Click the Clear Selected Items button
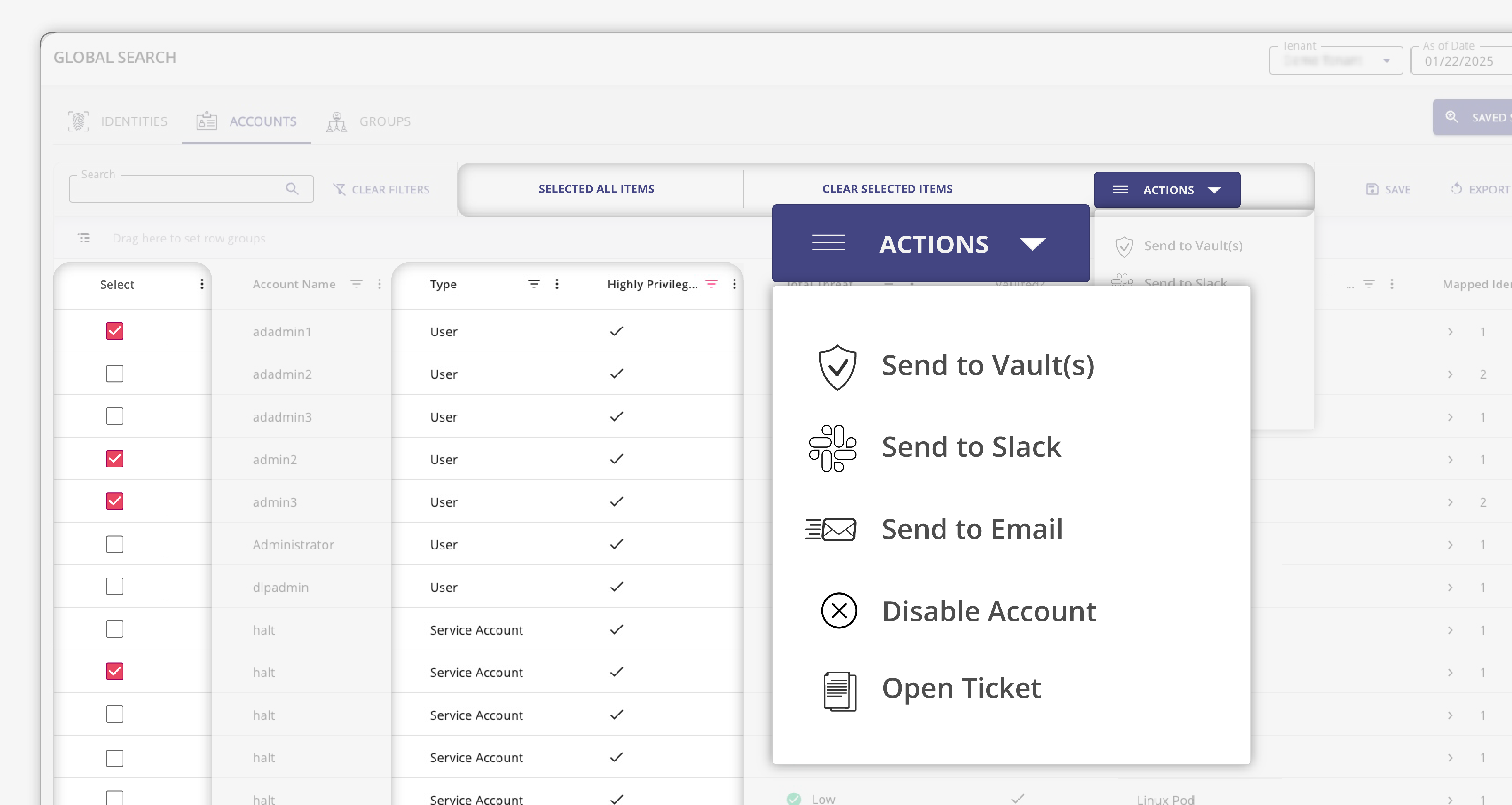1512x805 pixels. coord(887,189)
